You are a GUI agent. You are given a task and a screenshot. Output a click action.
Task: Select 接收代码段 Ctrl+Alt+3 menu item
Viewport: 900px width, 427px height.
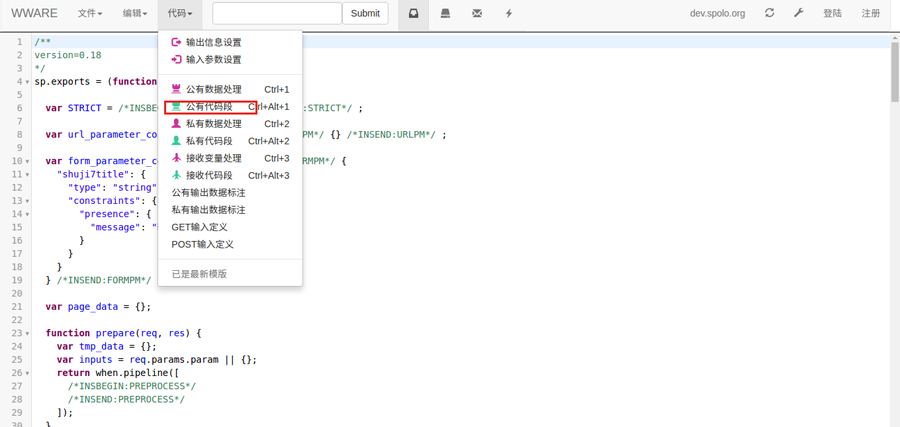(x=230, y=176)
